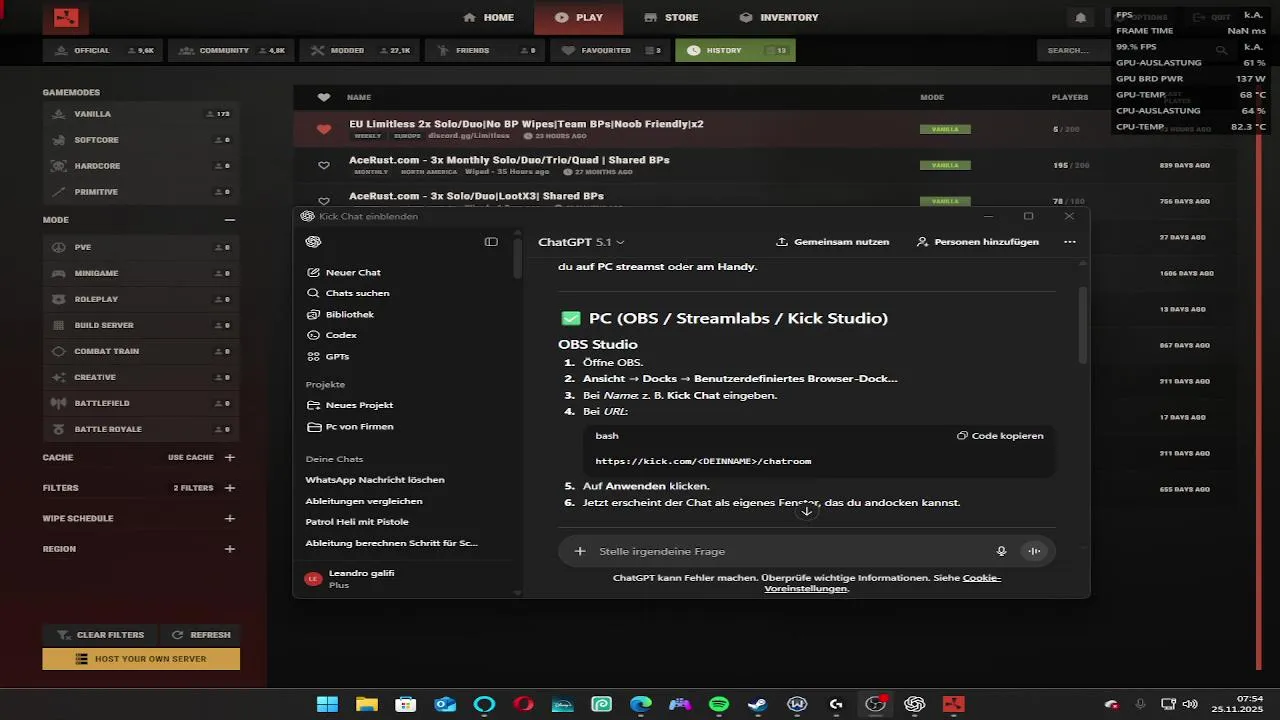Image resolution: width=1280 pixels, height=720 pixels.
Task: Switch to Official servers tab
Action: pyautogui.click(x=104, y=50)
